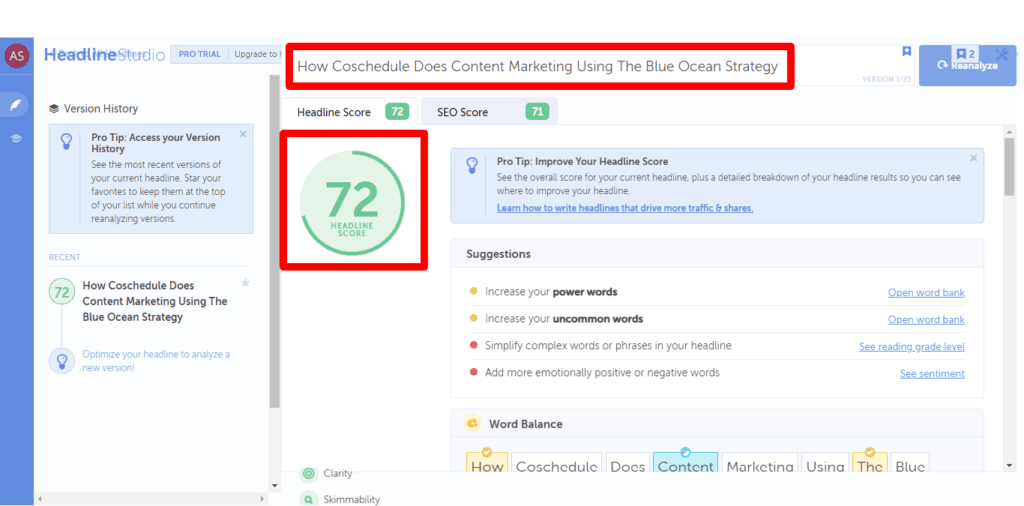This screenshot has height=506, width=1024.
Task: Open See reading grade level link
Action: 912,347
